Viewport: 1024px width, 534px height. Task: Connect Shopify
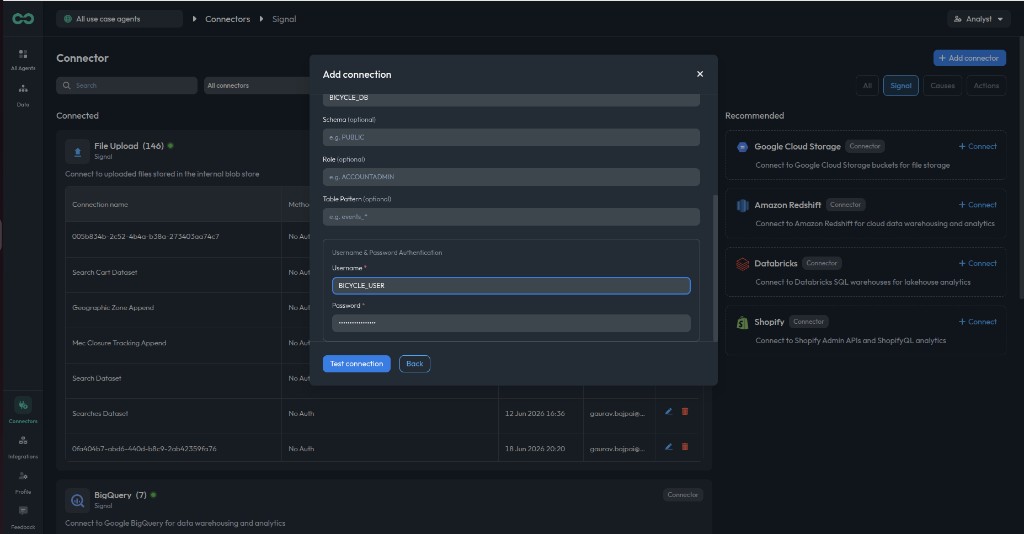click(978, 322)
